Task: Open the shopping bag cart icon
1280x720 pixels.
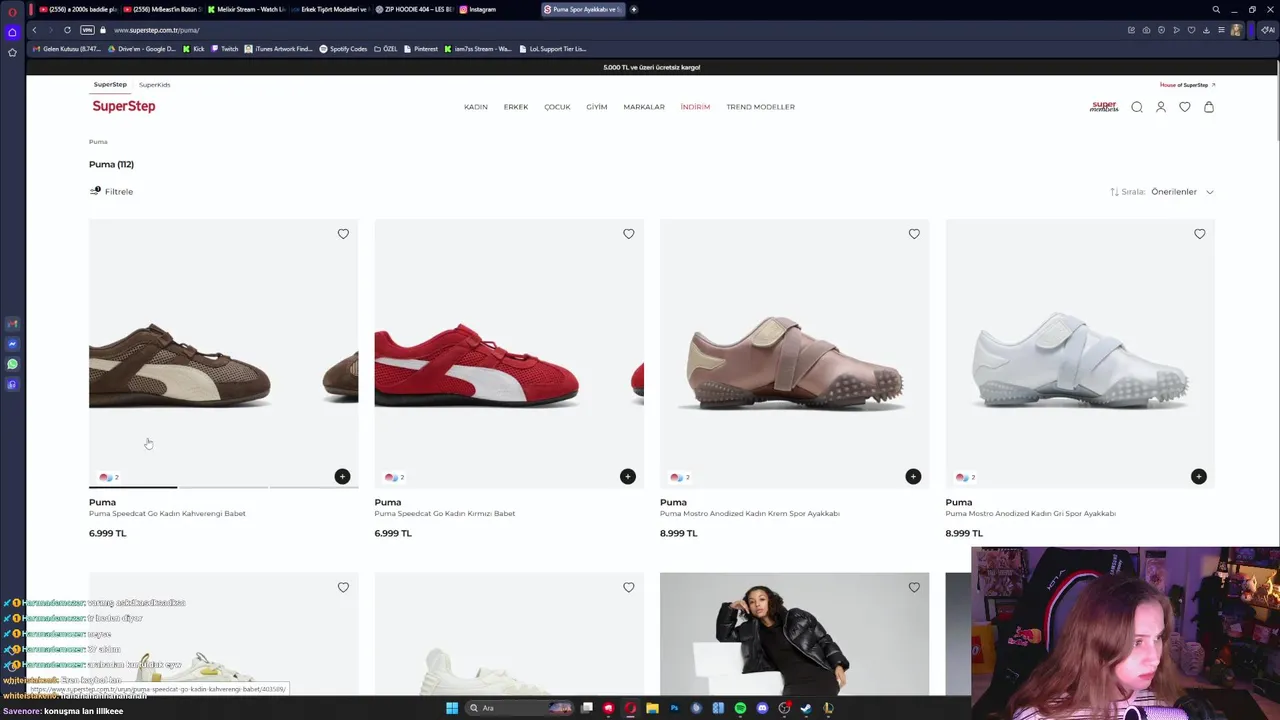Action: pyautogui.click(x=1209, y=107)
